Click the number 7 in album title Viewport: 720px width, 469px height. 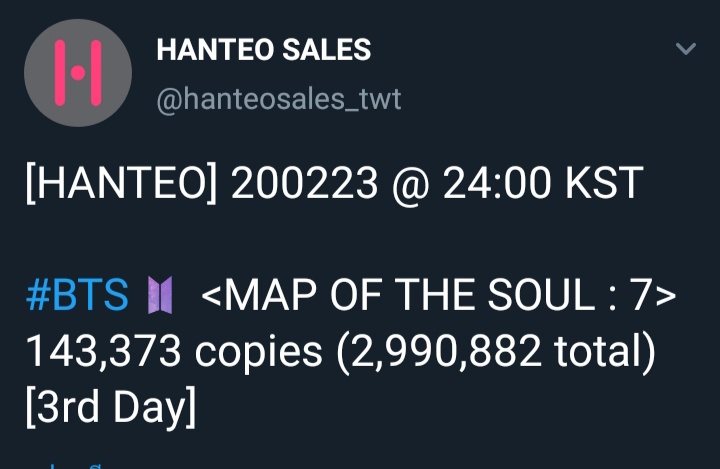point(649,295)
